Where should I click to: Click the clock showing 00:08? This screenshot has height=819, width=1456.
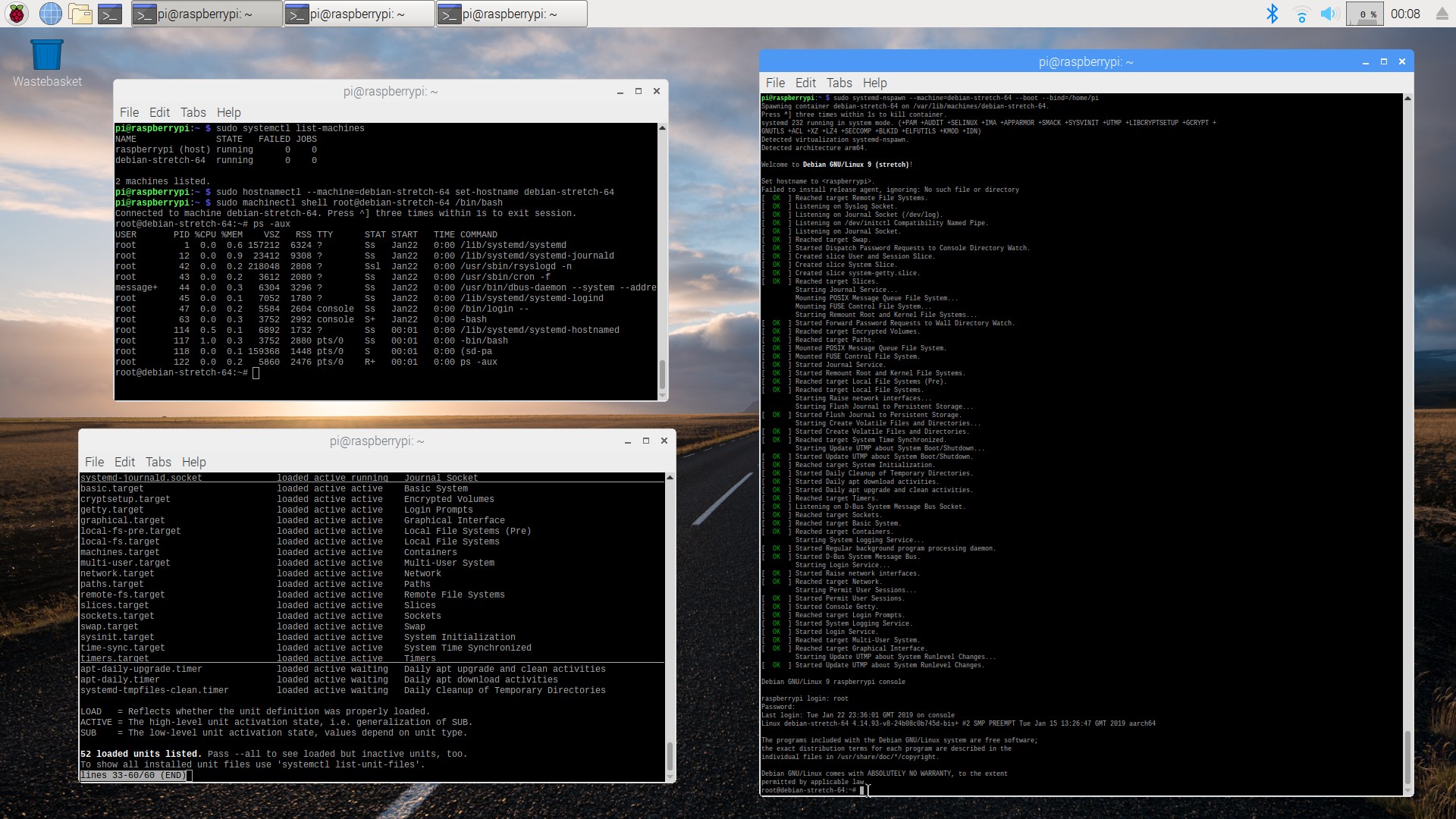(1405, 14)
